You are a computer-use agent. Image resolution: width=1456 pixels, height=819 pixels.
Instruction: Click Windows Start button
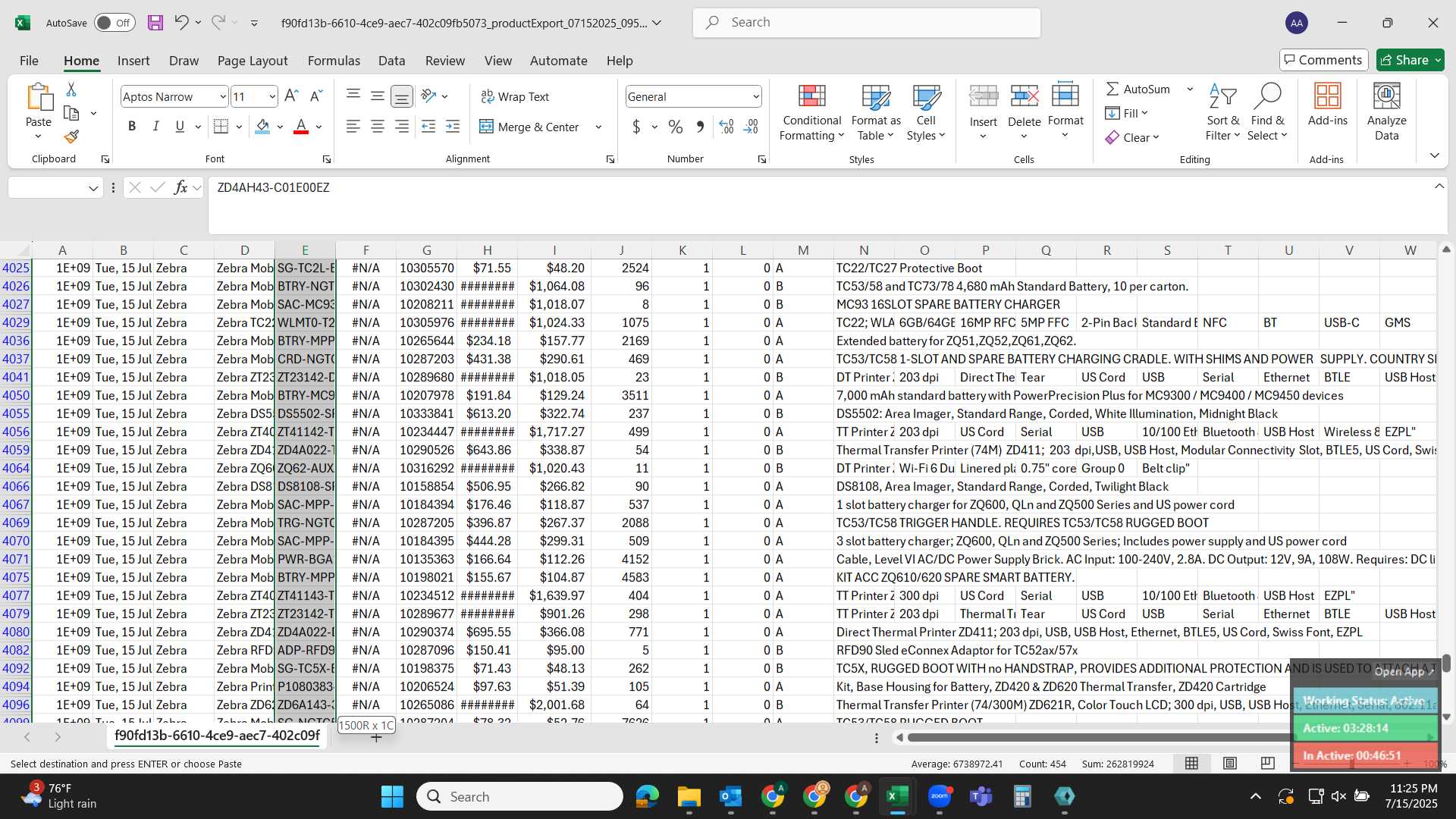(392, 796)
